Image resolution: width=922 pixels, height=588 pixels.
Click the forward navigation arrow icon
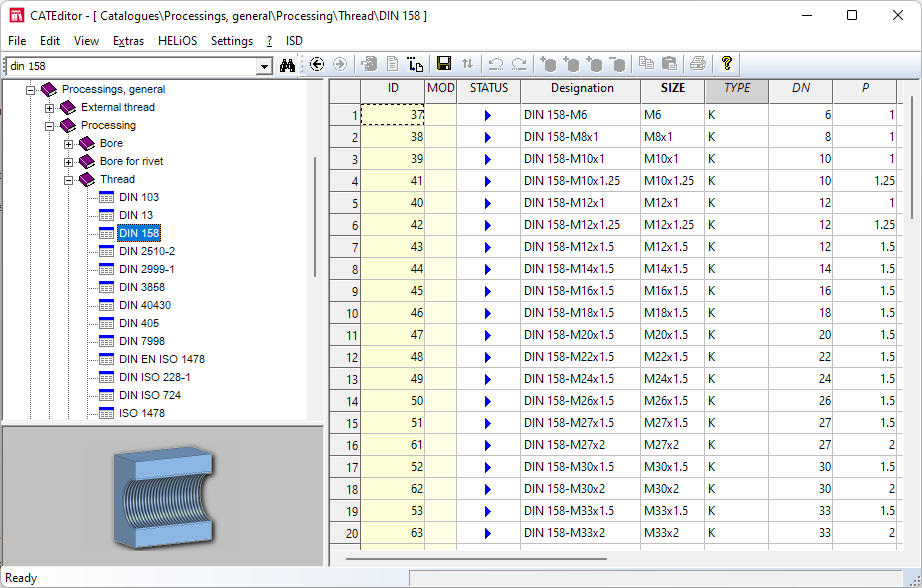[340, 64]
